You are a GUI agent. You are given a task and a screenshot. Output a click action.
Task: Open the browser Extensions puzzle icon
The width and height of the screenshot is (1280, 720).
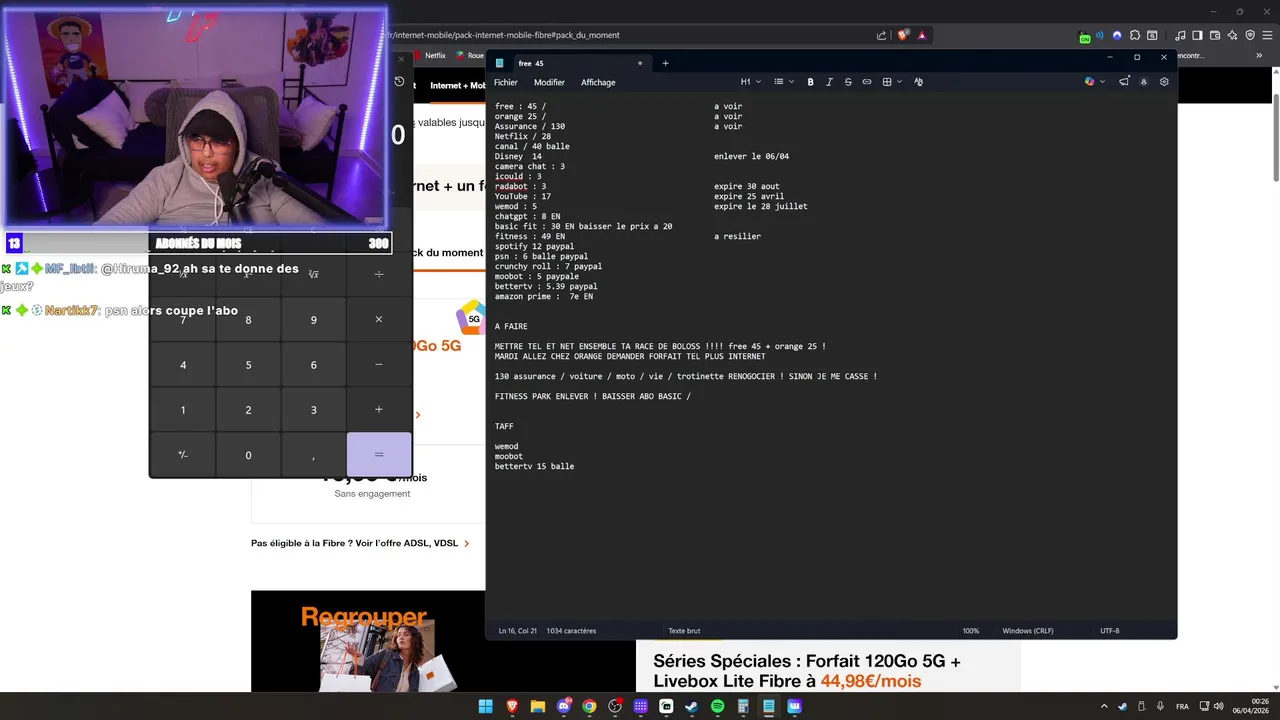(x=1136, y=35)
